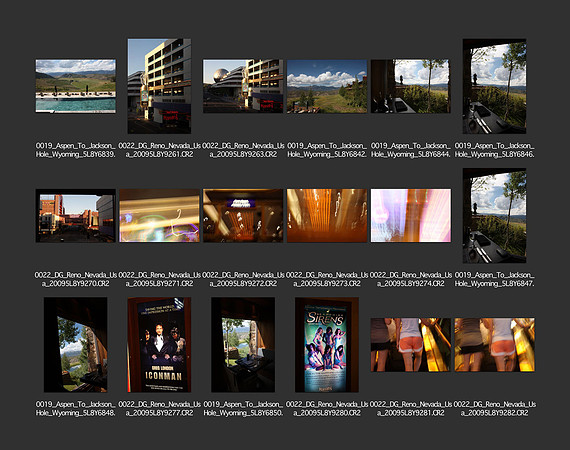Select filename label a_20095L8Y9272.CR2
Viewport: 570px width, 450px height.
243,284
